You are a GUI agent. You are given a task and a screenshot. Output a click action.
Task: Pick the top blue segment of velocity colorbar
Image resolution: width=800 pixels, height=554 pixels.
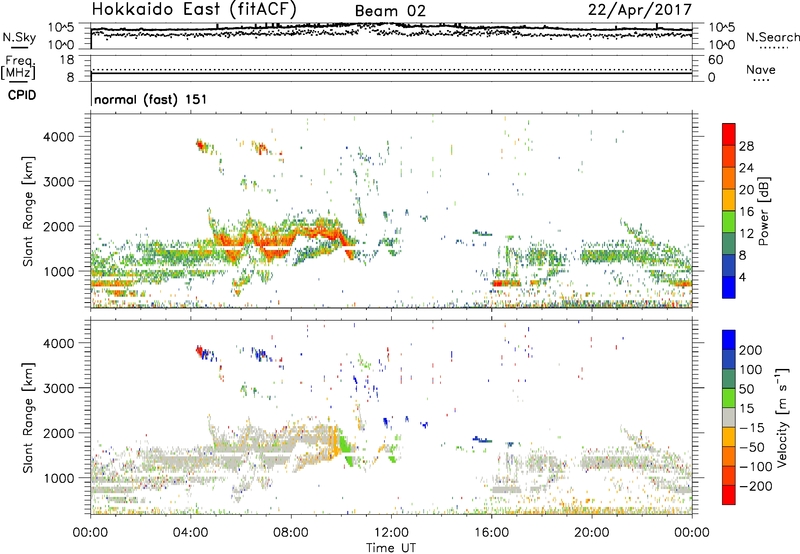coord(729,340)
